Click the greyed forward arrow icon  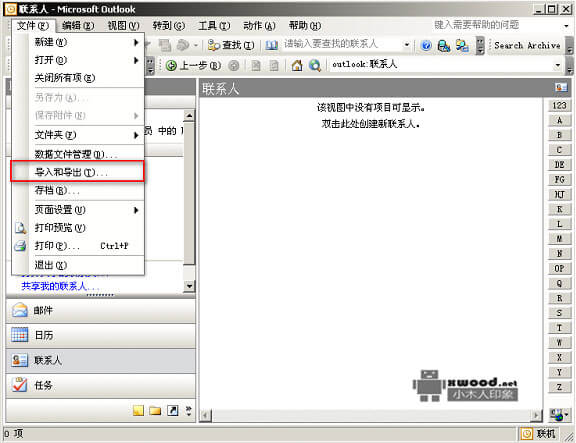pos(234,65)
